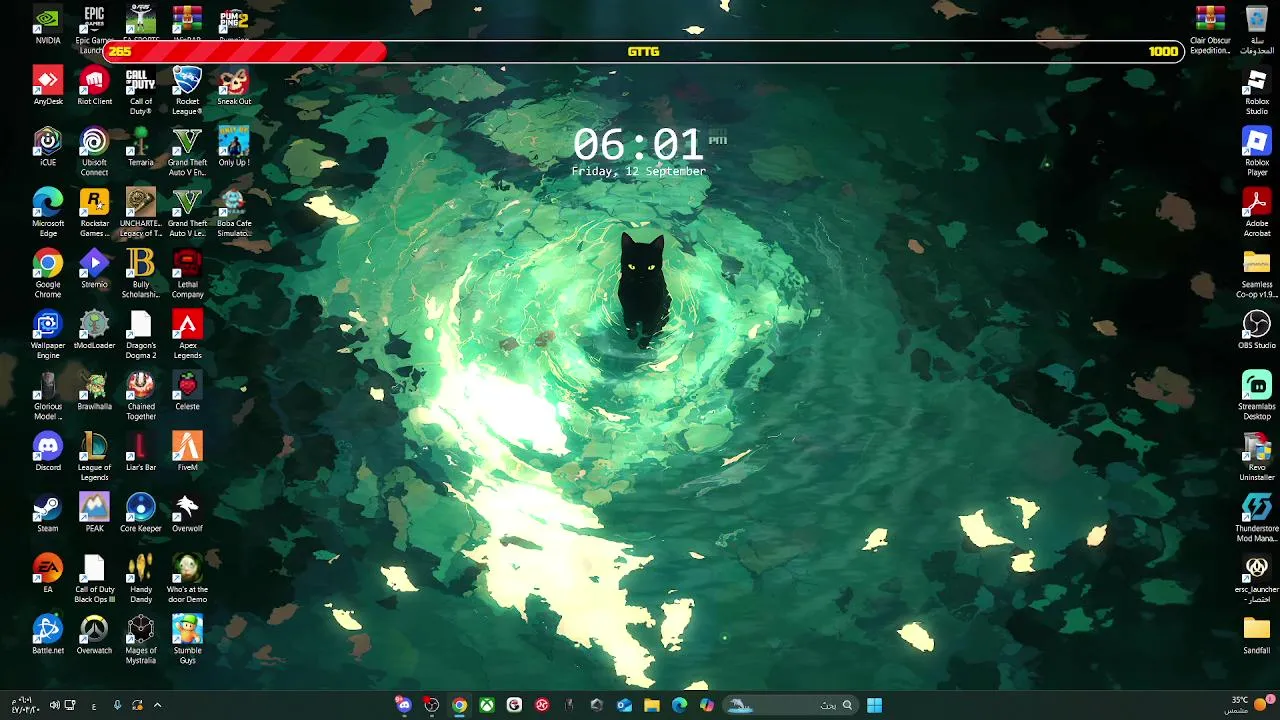Select the UNCHARTED Legacy of Thieves icon
Image resolution: width=1280 pixels, height=720 pixels.
(x=141, y=213)
